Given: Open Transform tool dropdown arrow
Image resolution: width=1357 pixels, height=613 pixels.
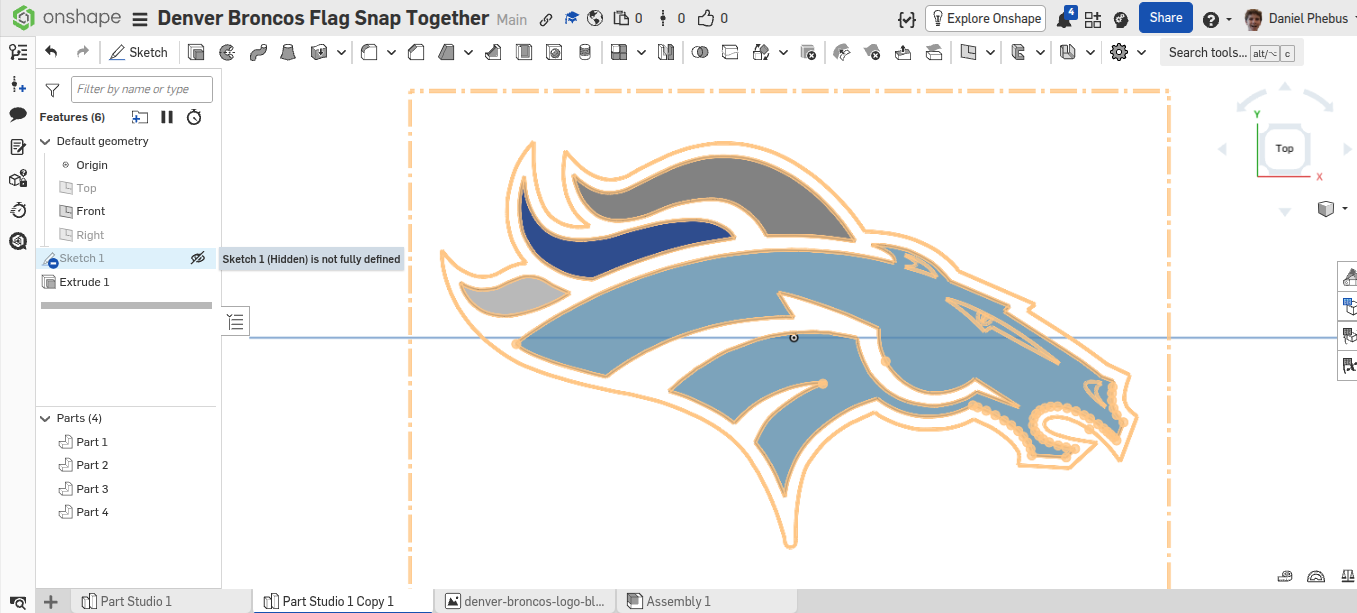Looking at the screenshot, I should [x=783, y=52].
